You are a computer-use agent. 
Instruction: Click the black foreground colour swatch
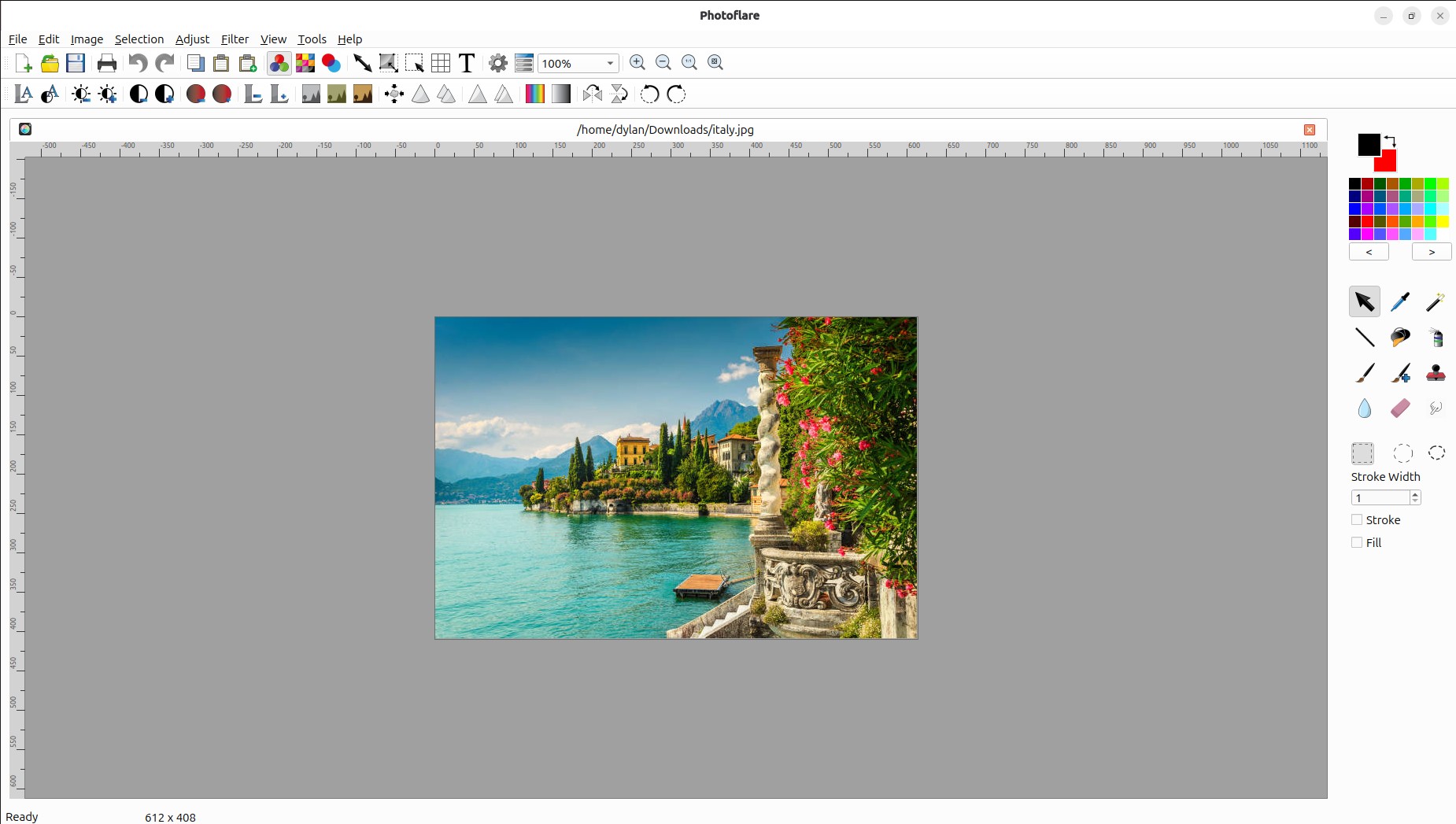click(x=1369, y=144)
